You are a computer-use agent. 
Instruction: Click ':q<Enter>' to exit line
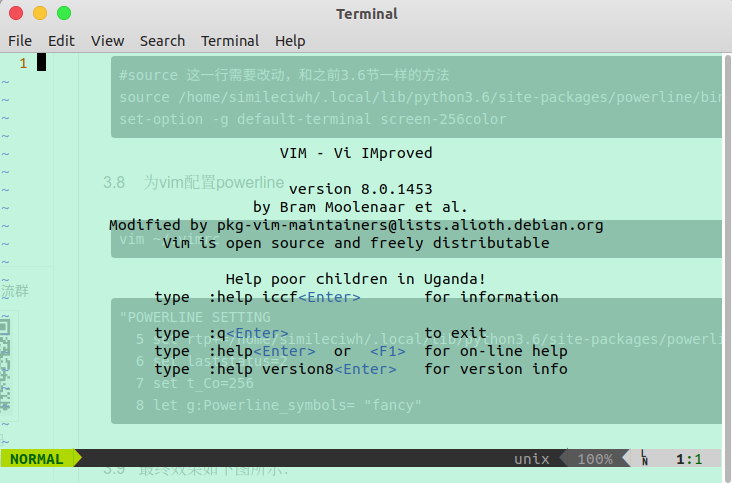click(321, 333)
